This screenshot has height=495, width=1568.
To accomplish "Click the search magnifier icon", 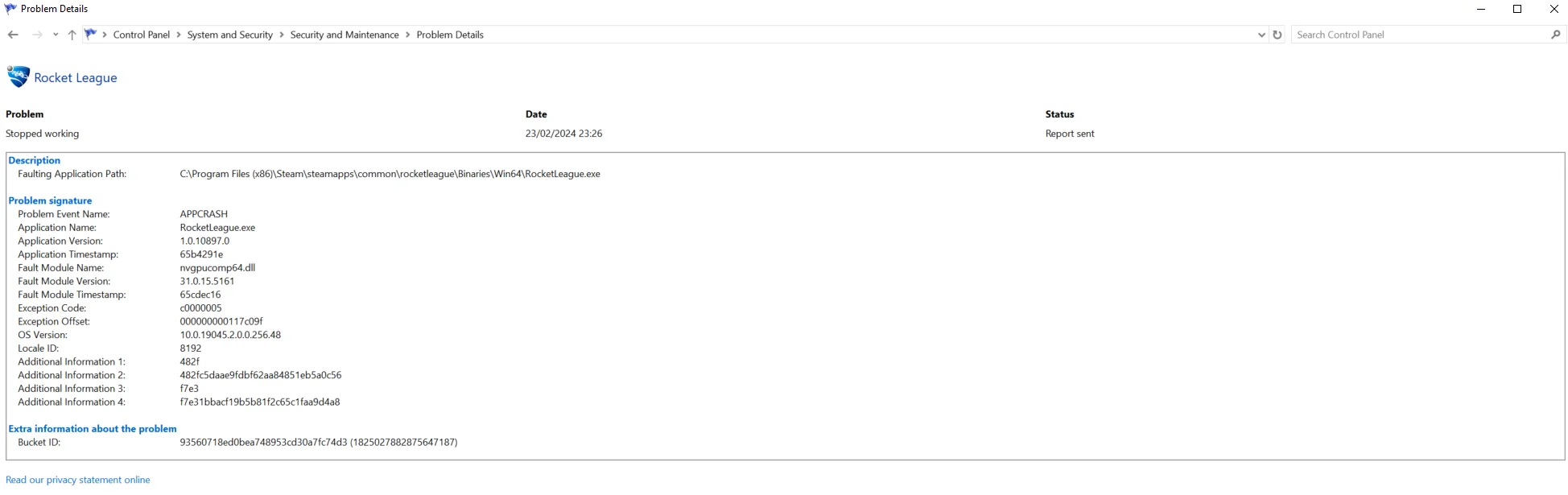I will point(1555,35).
